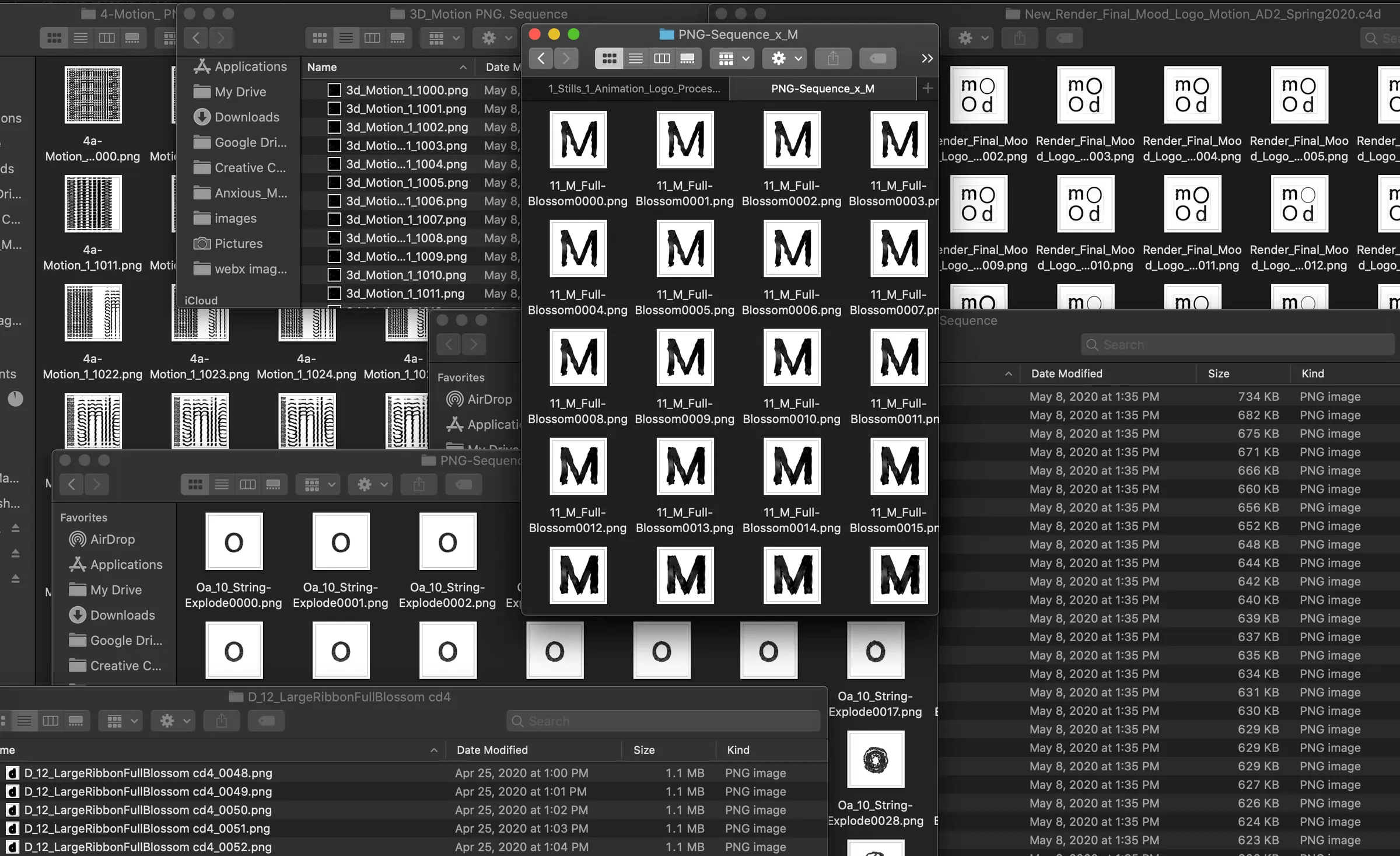Open group-by dropdown in D_12_LargeRibbonFullBlossom window
Image resolution: width=1400 pixels, height=856 pixels.
[x=120, y=721]
